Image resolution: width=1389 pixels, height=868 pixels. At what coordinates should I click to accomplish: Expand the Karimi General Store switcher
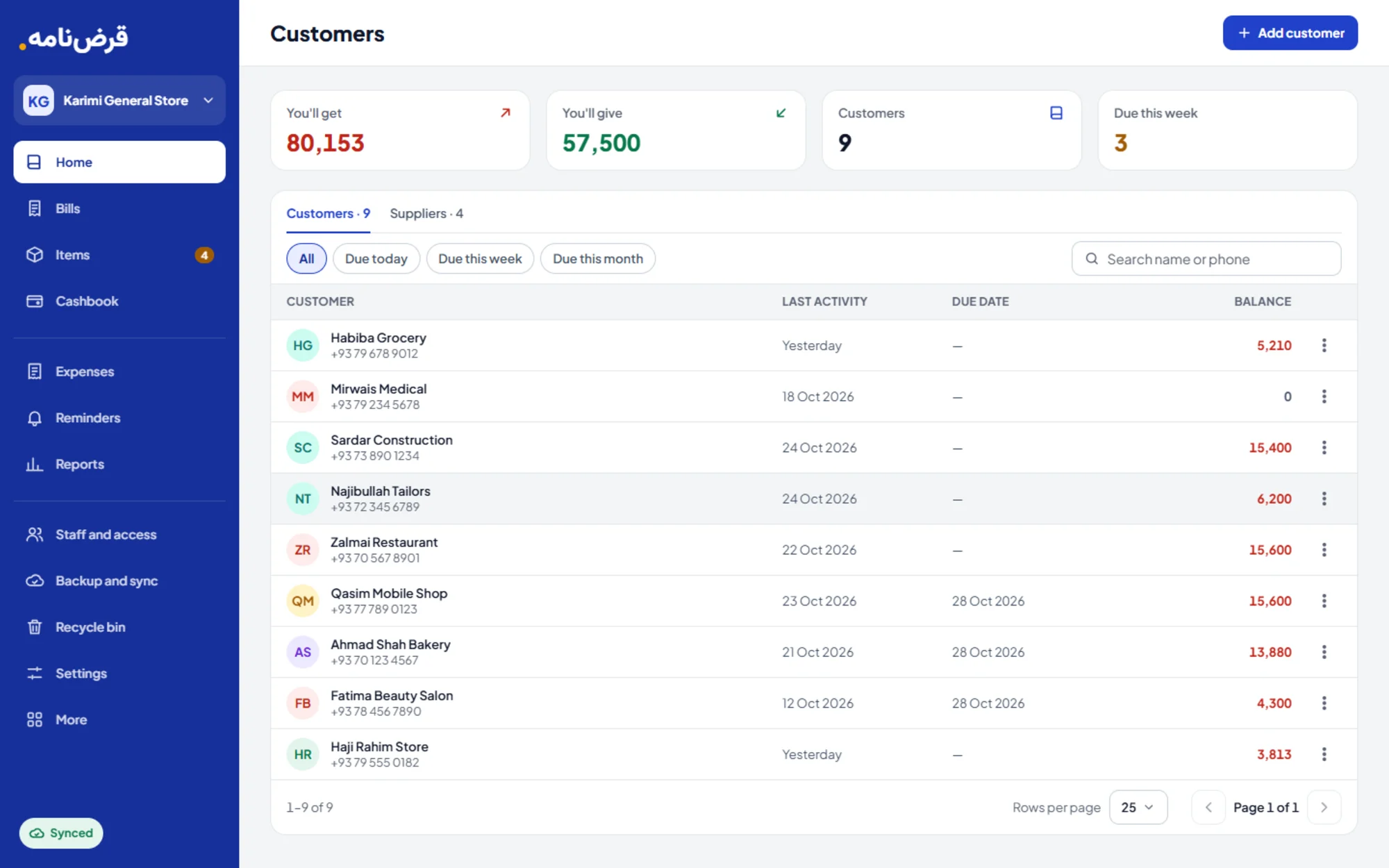(x=119, y=101)
